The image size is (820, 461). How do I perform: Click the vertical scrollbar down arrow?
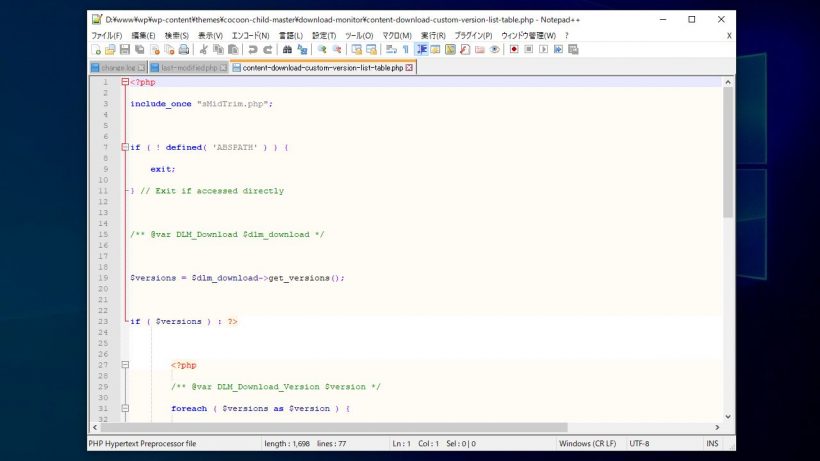tap(728, 417)
